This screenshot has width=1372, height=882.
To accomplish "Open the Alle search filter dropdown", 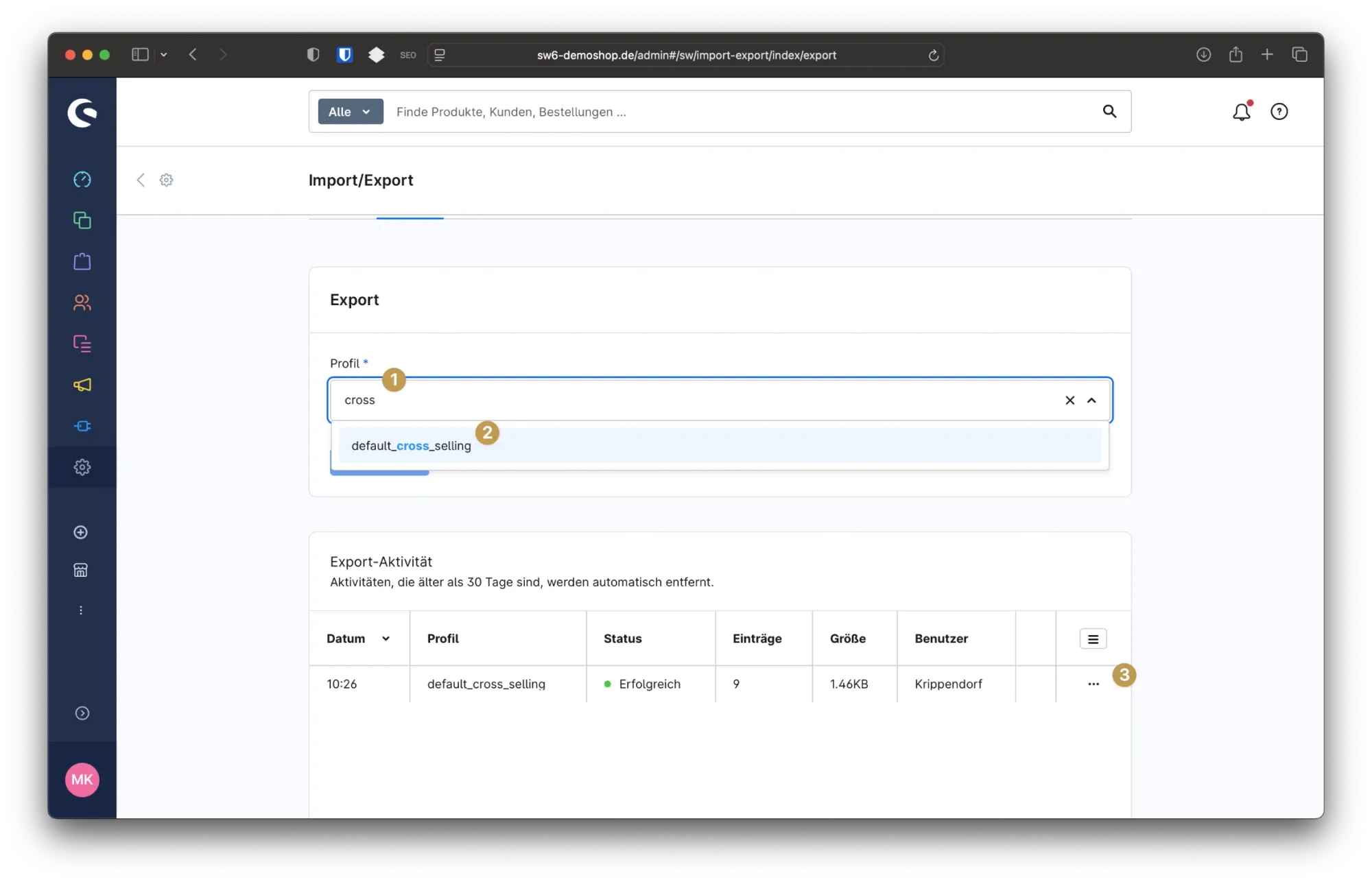I will (x=350, y=112).
